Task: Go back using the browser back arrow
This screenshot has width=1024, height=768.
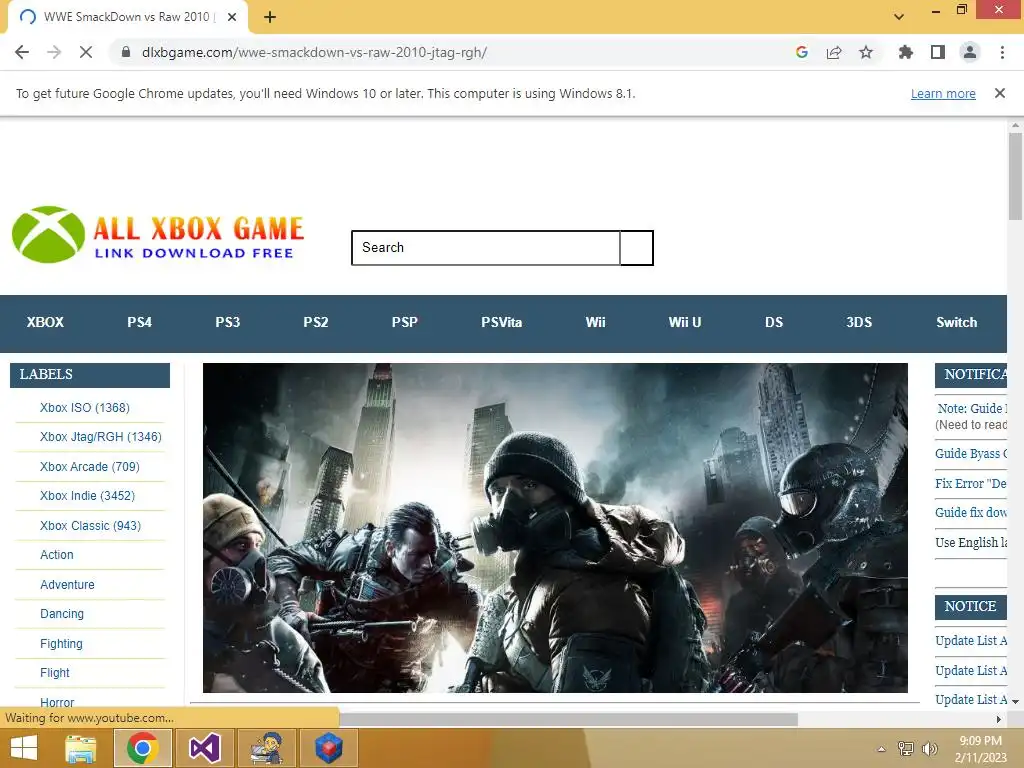Action: coord(22,52)
